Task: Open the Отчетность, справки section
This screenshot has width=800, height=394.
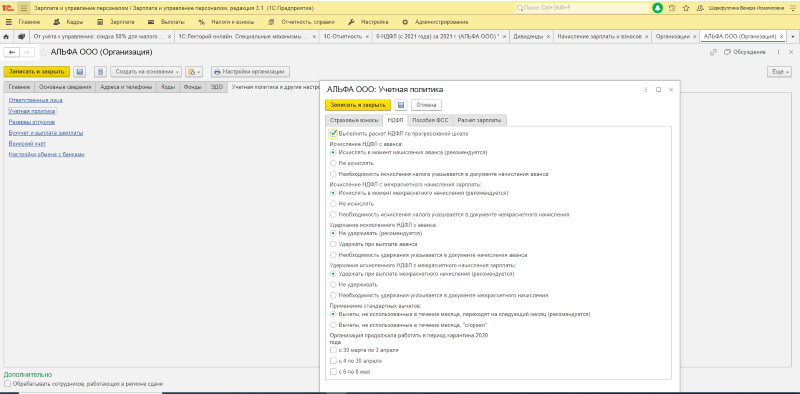Action: pos(302,22)
